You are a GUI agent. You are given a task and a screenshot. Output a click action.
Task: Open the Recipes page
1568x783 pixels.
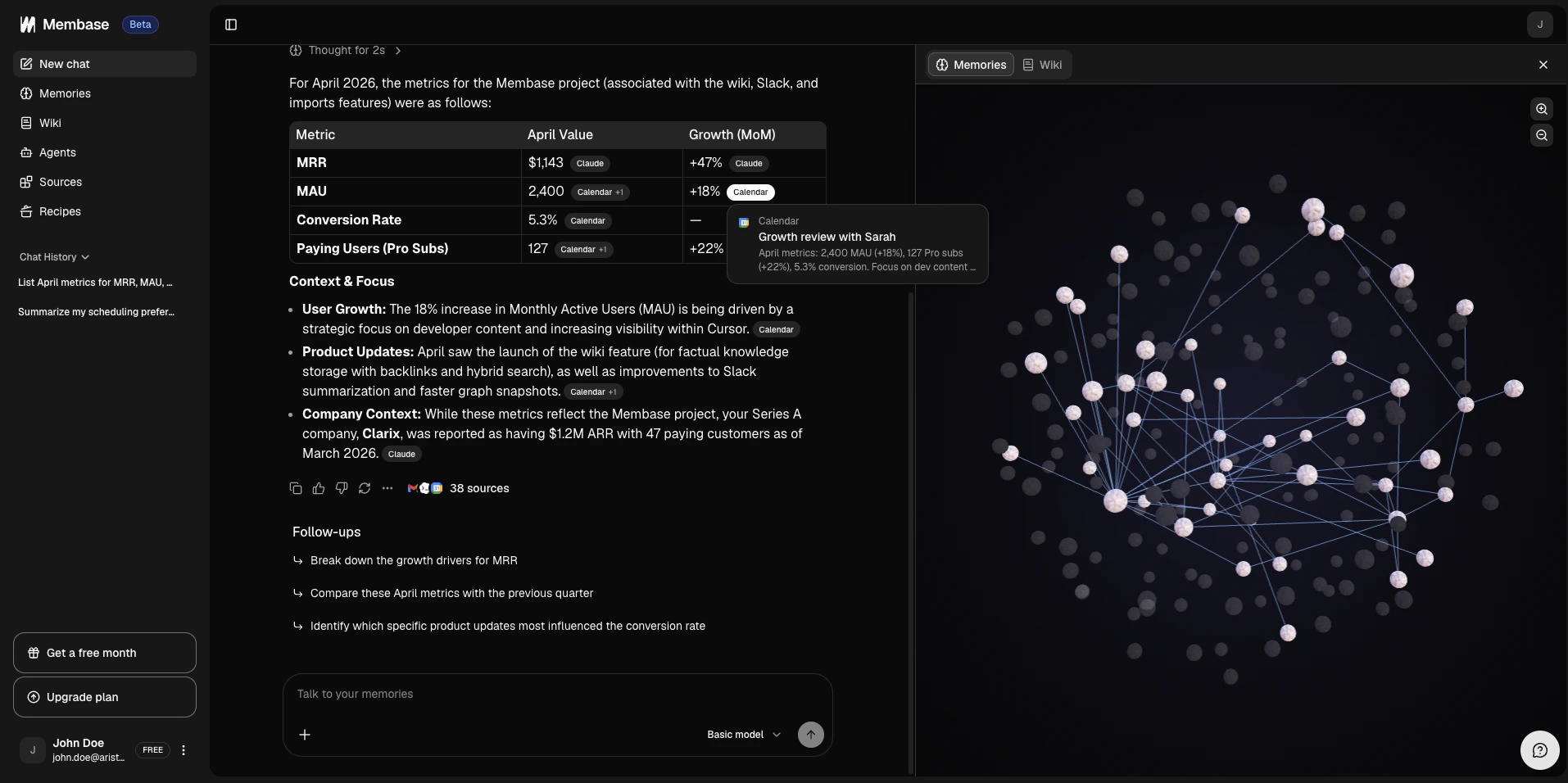105,211
